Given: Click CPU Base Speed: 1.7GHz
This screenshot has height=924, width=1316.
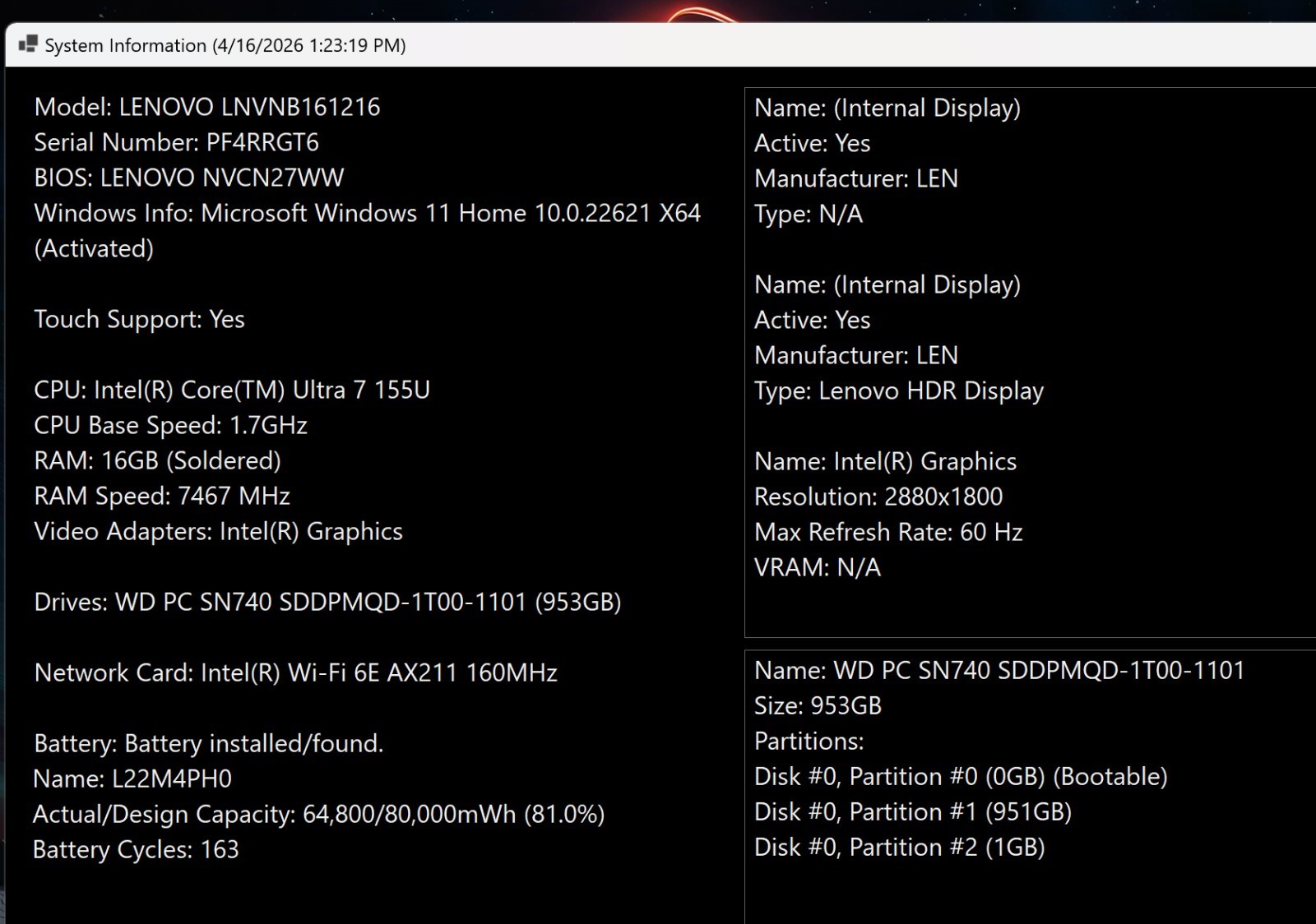Looking at the screenshot, I should 170,425.
